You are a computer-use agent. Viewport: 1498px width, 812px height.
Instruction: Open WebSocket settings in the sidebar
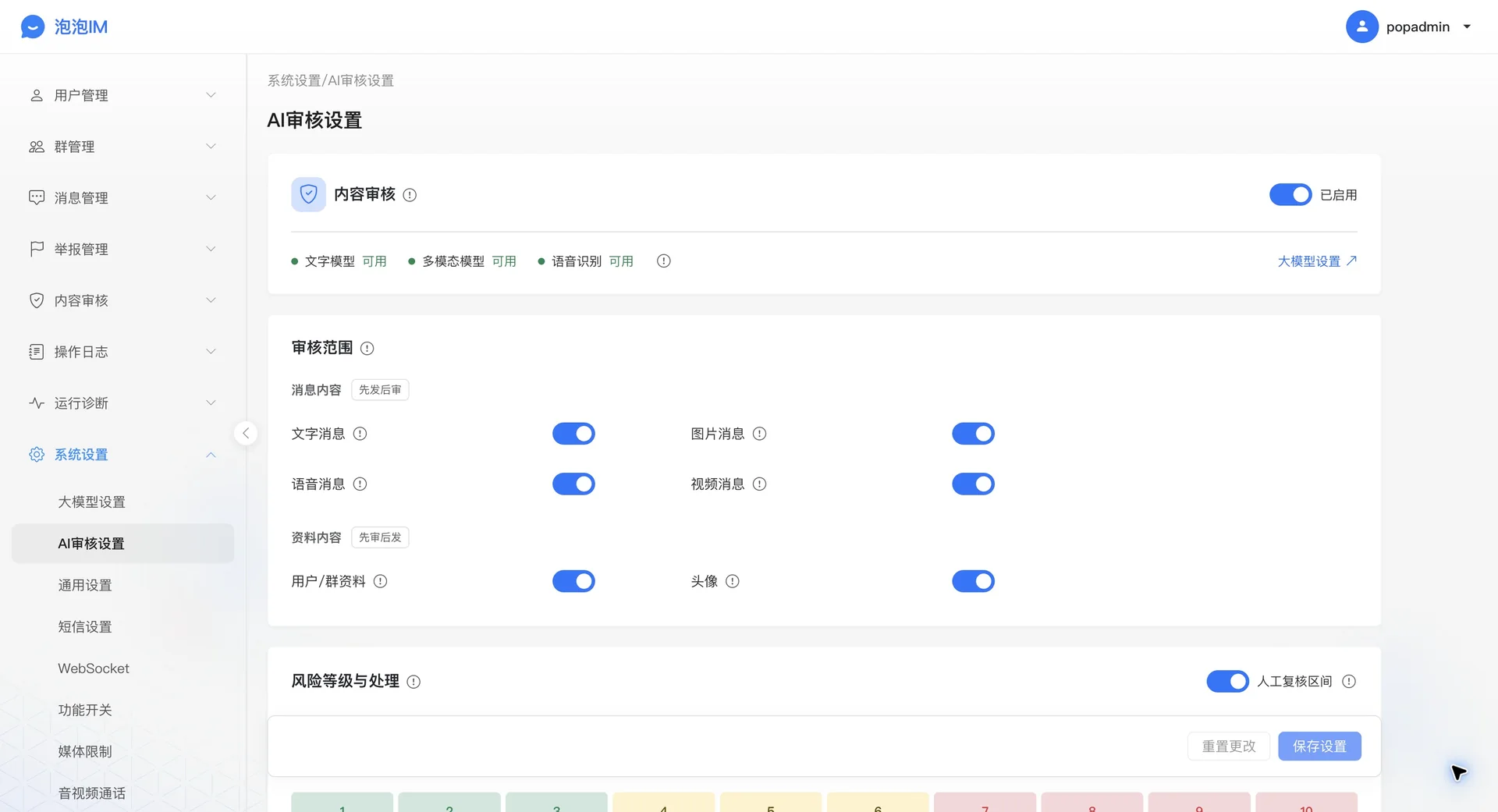click(x=122, y=668)
